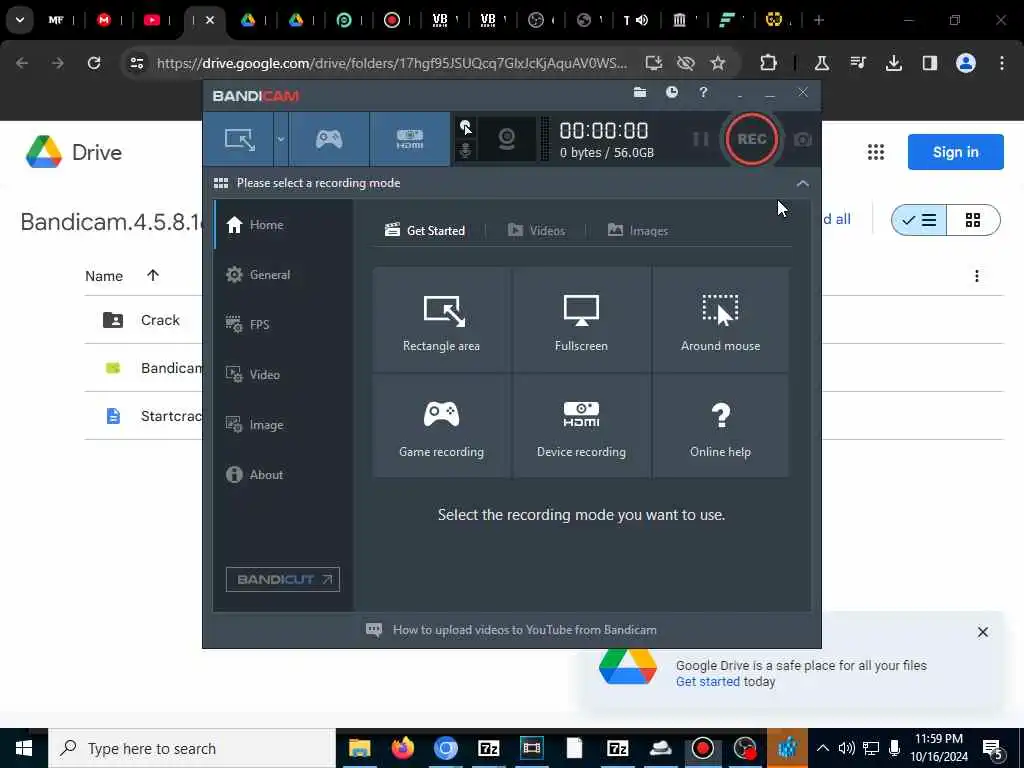Viewport: 1024px width, 768px height.
Task: Collapse the recording mode panel chevron
Action: [803, 184]
